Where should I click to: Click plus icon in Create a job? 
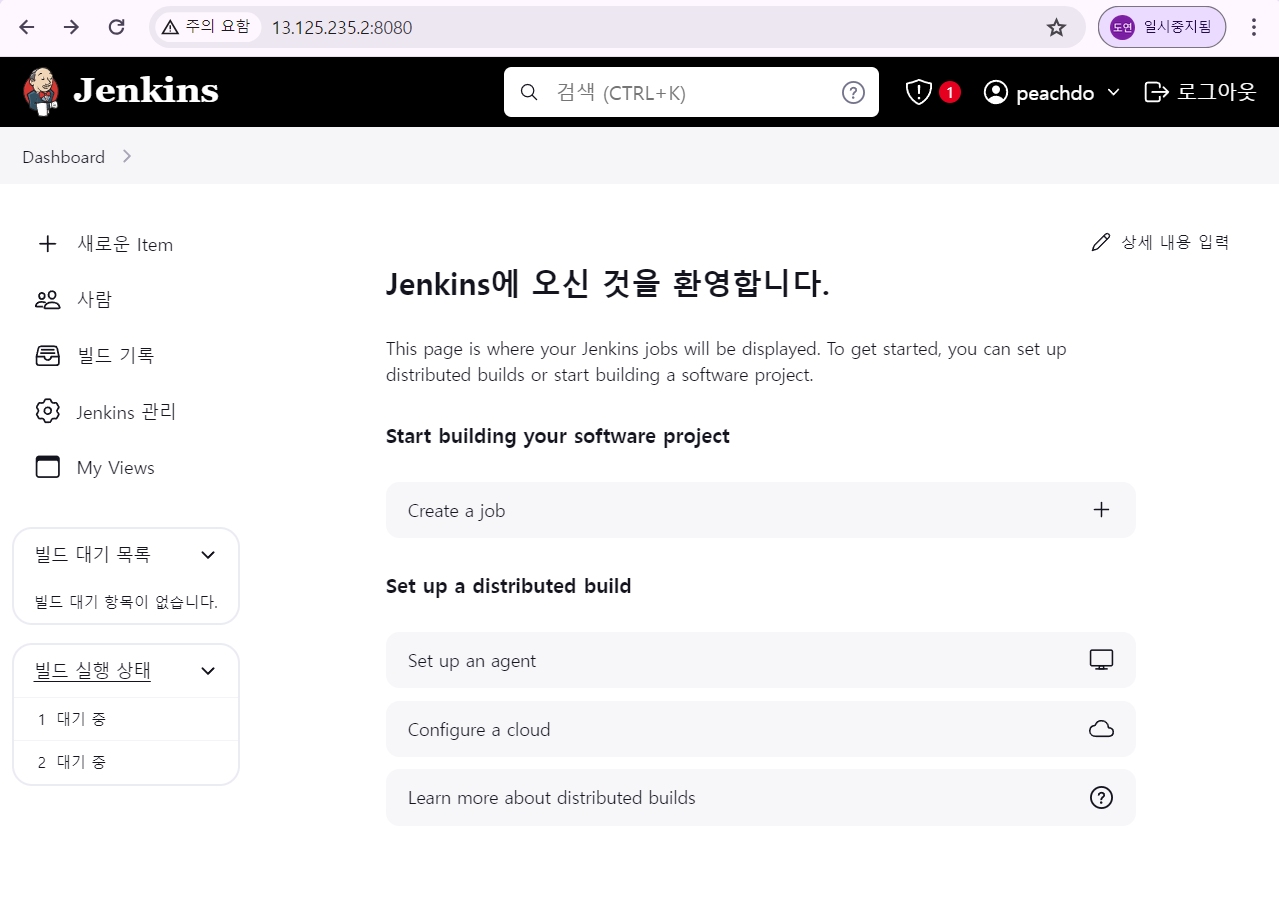click(1101, 510)
